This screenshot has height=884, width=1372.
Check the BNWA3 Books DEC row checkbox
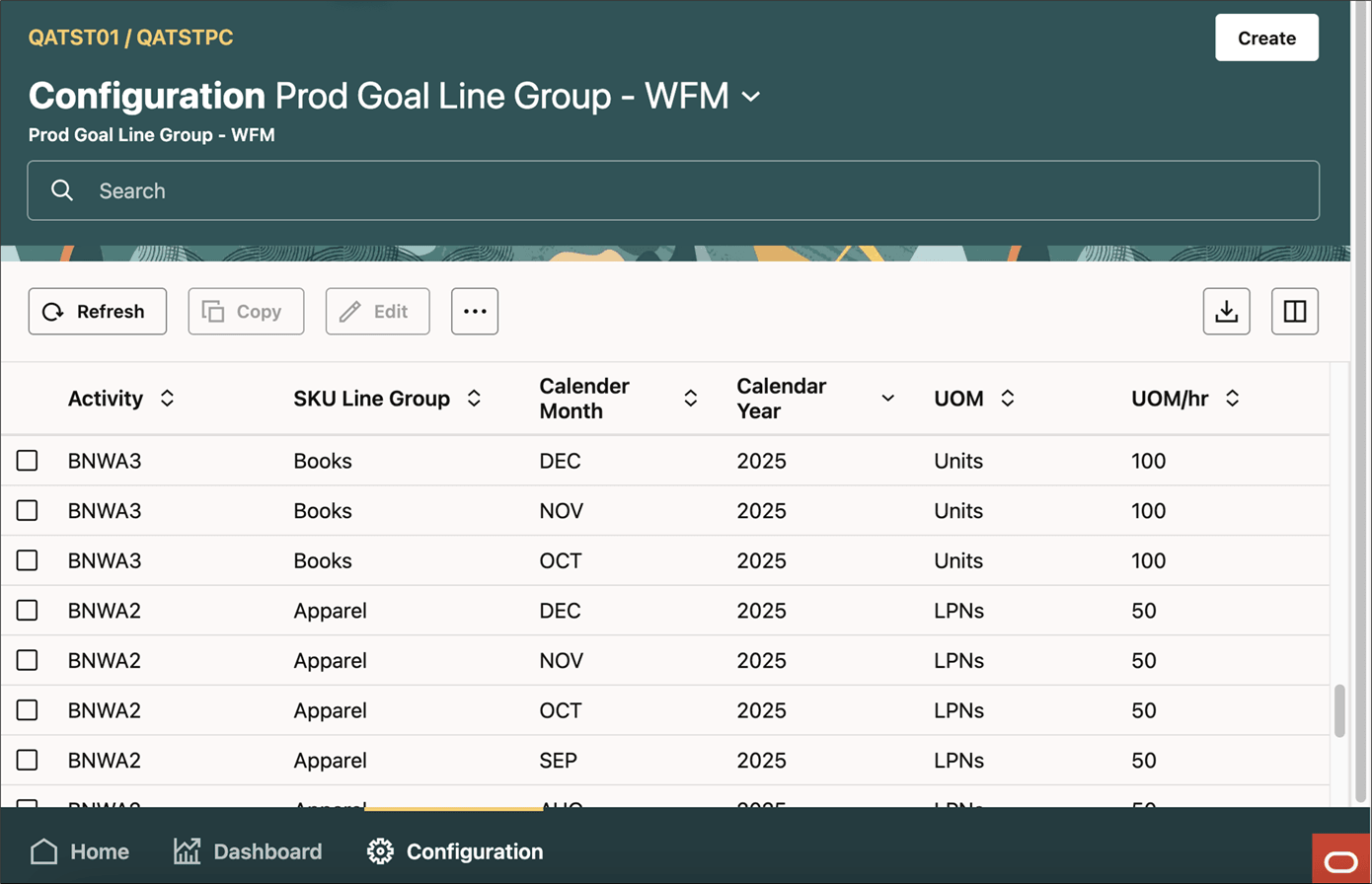point(28,461)
